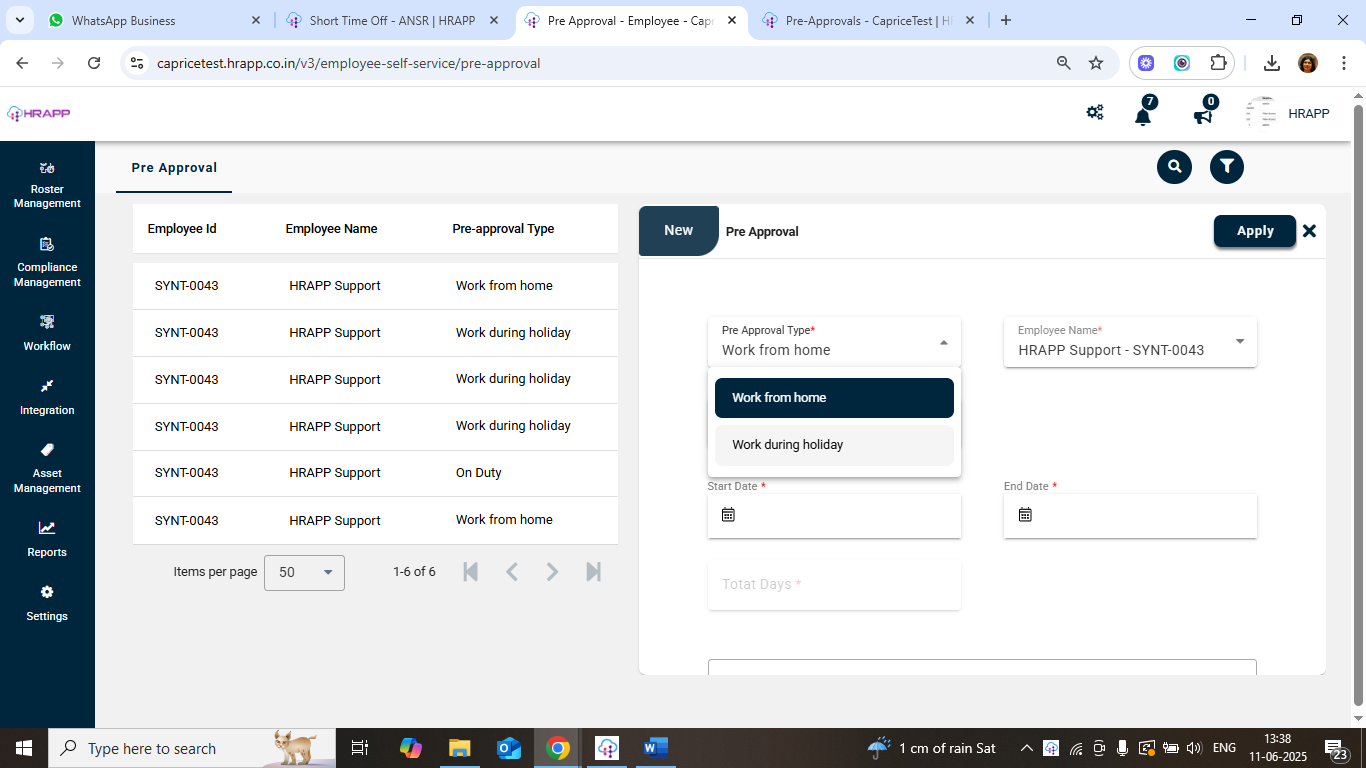1366x768 pixels.
Task: Click the Start Date calendar icon
Action: coord(728,515)
